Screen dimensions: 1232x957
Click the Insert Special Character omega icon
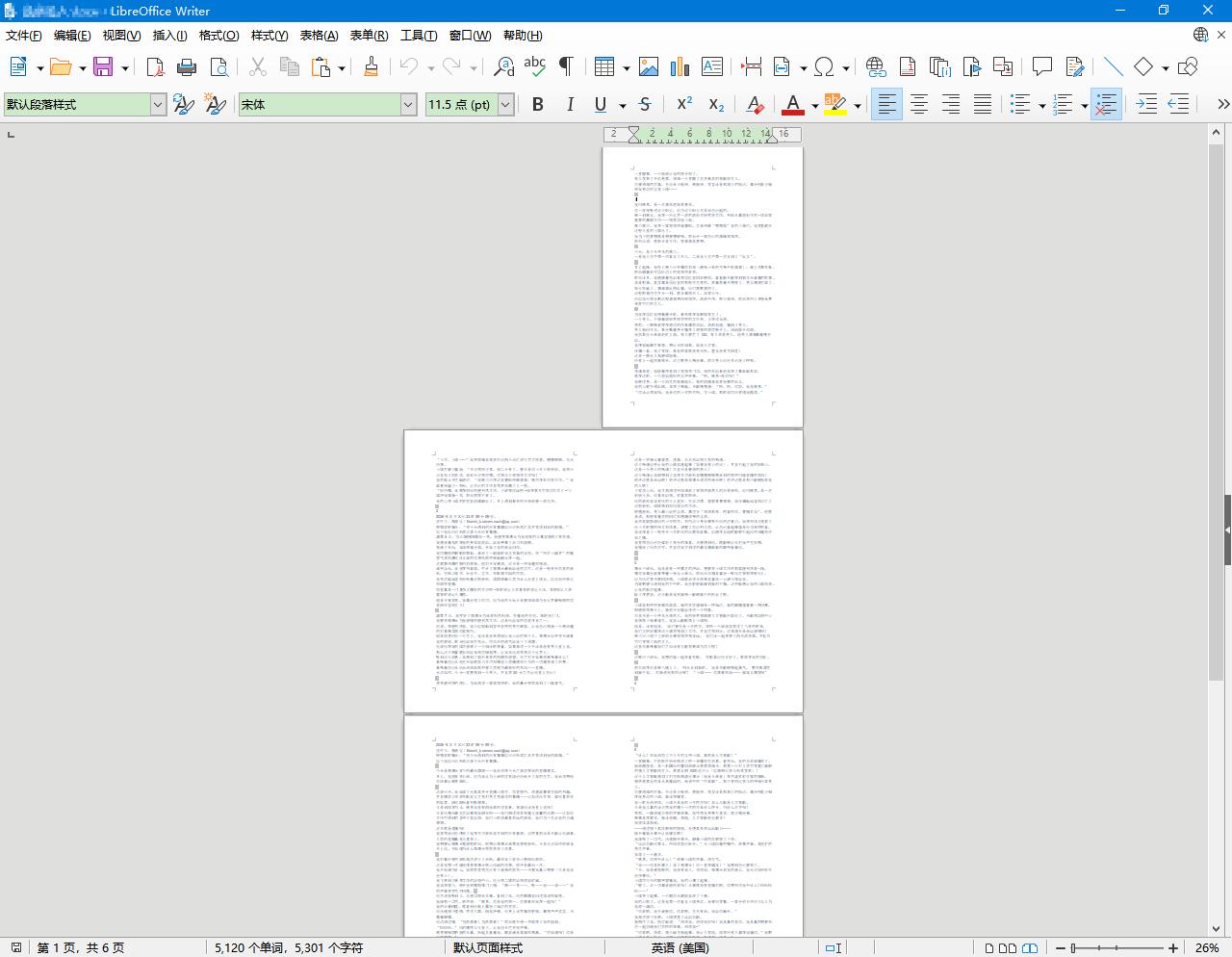pos(823,66)
